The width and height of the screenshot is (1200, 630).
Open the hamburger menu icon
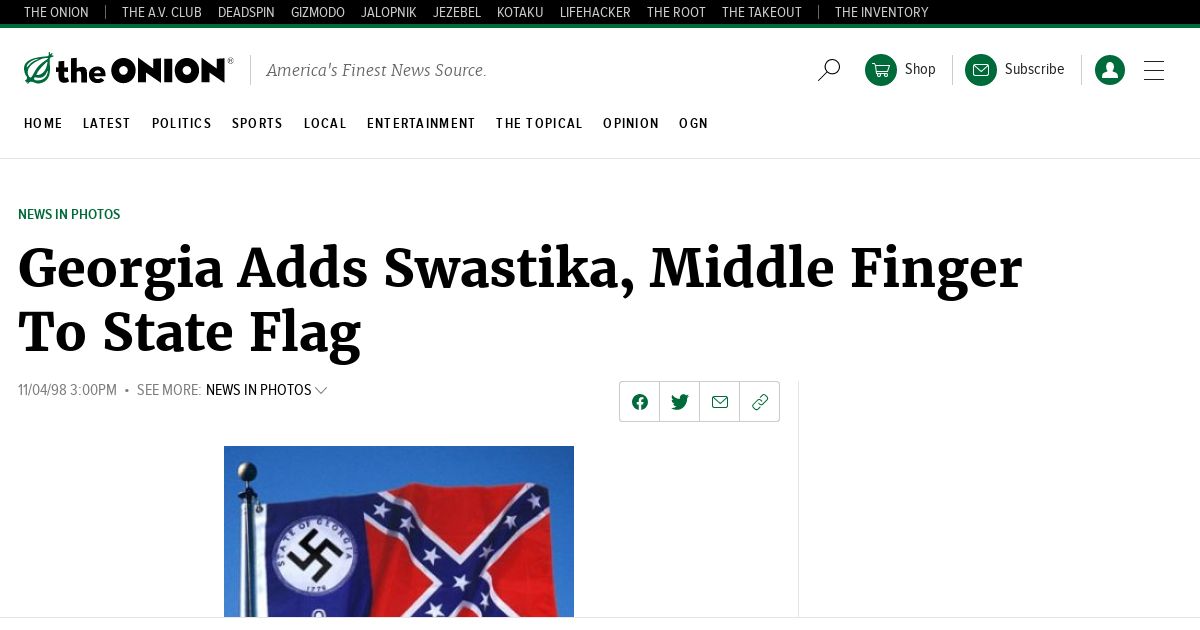1154,70
